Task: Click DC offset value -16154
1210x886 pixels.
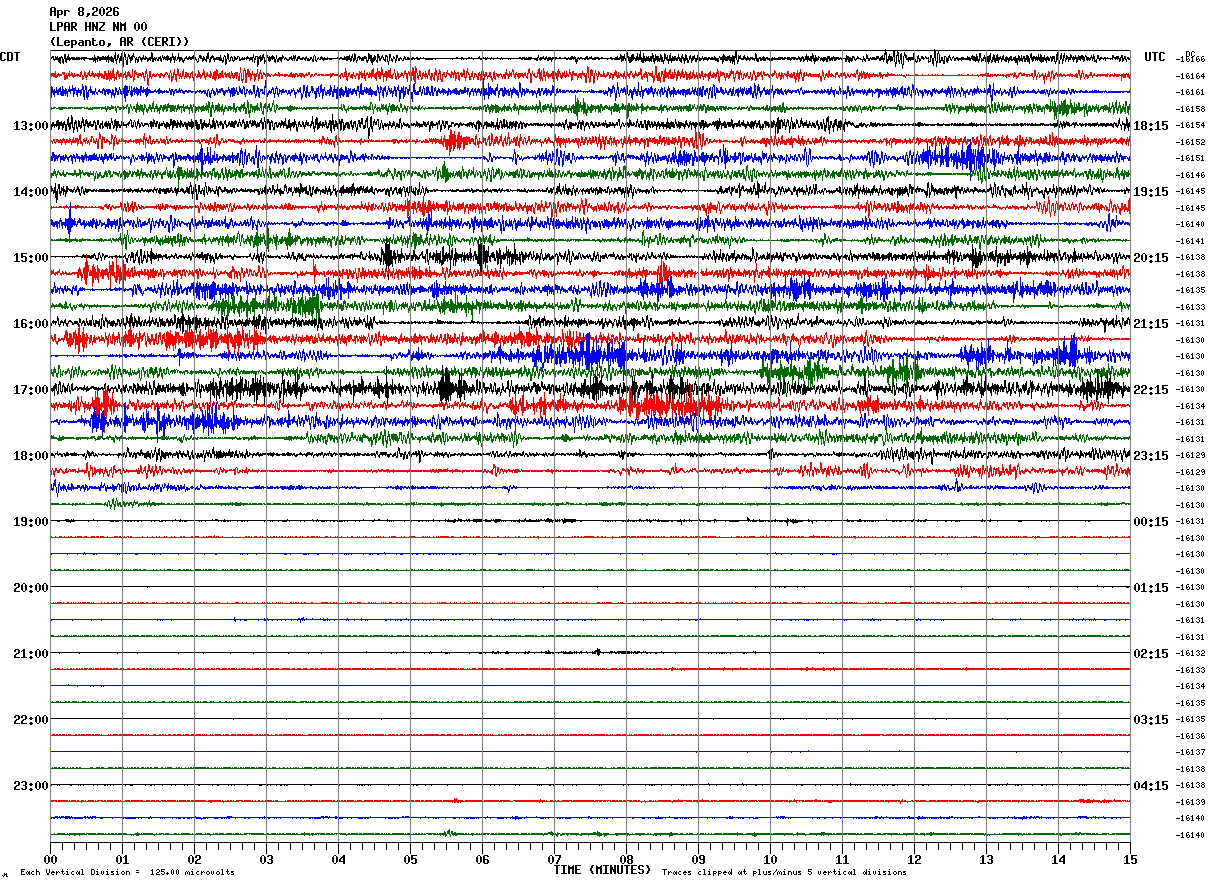Action: [x=1190, y=125]
